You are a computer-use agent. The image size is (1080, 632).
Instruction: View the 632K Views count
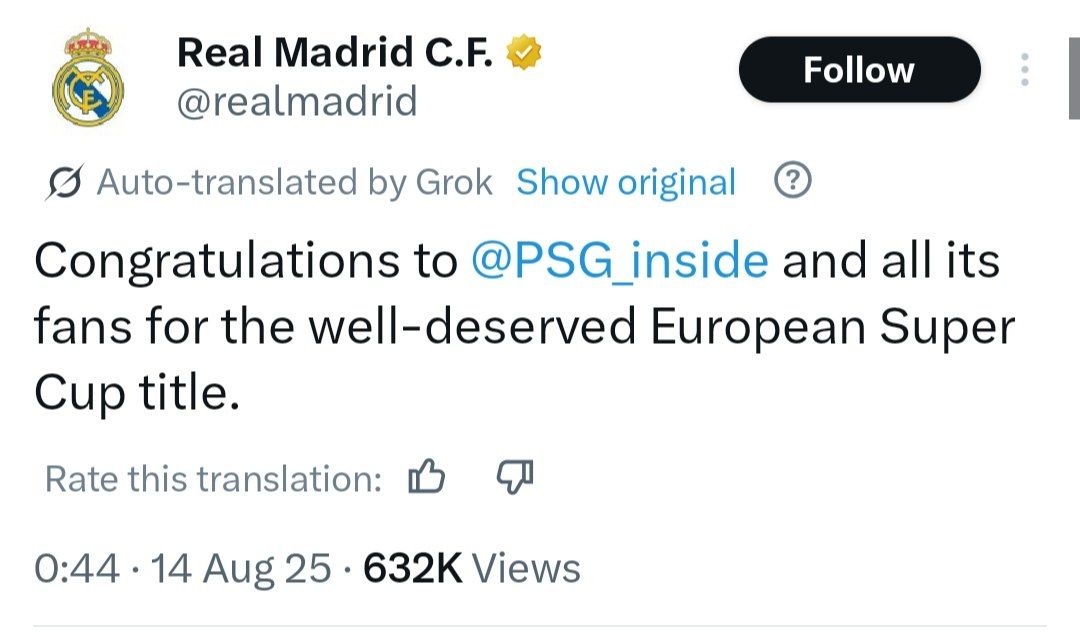pyautogui.click(x=471, y=568)
